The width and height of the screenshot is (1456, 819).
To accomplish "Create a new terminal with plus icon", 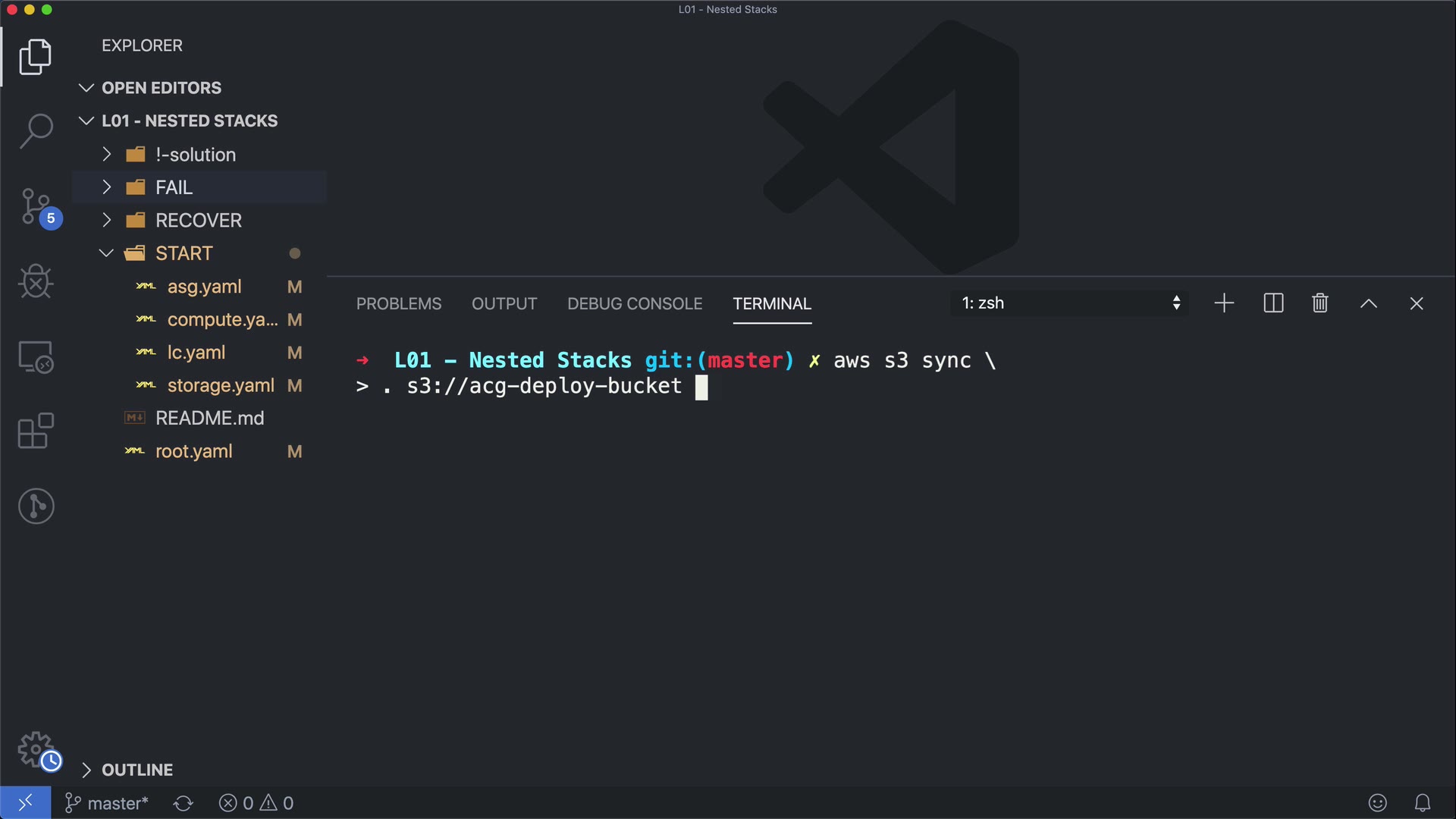I will point(1224,303).
